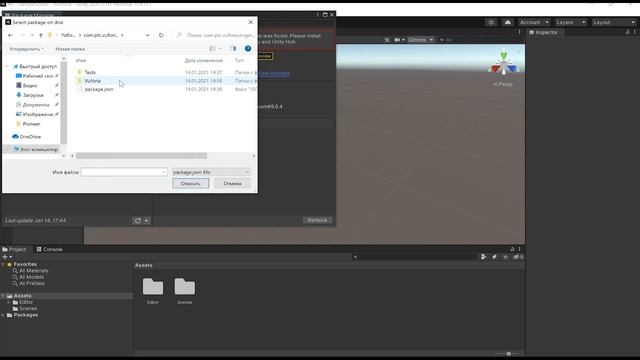Switch to the Console tab
The width and height of the screenshot is (640, 360).
[49, 249]
